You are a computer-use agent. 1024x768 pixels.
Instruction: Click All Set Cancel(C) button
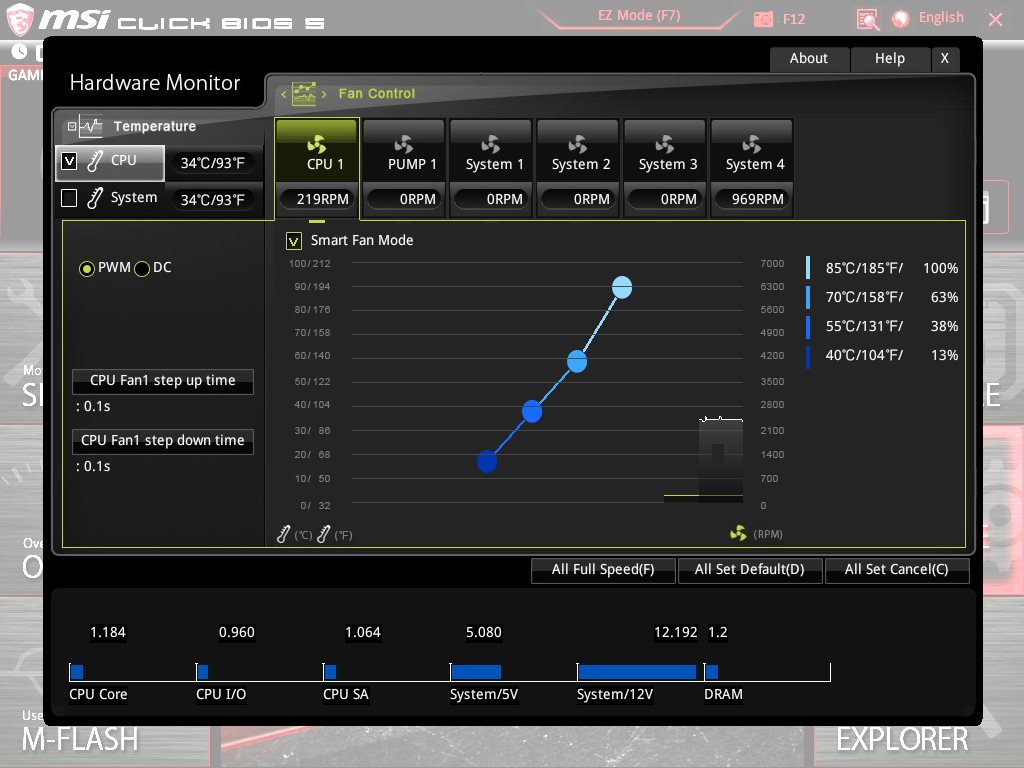coord(897,569)
